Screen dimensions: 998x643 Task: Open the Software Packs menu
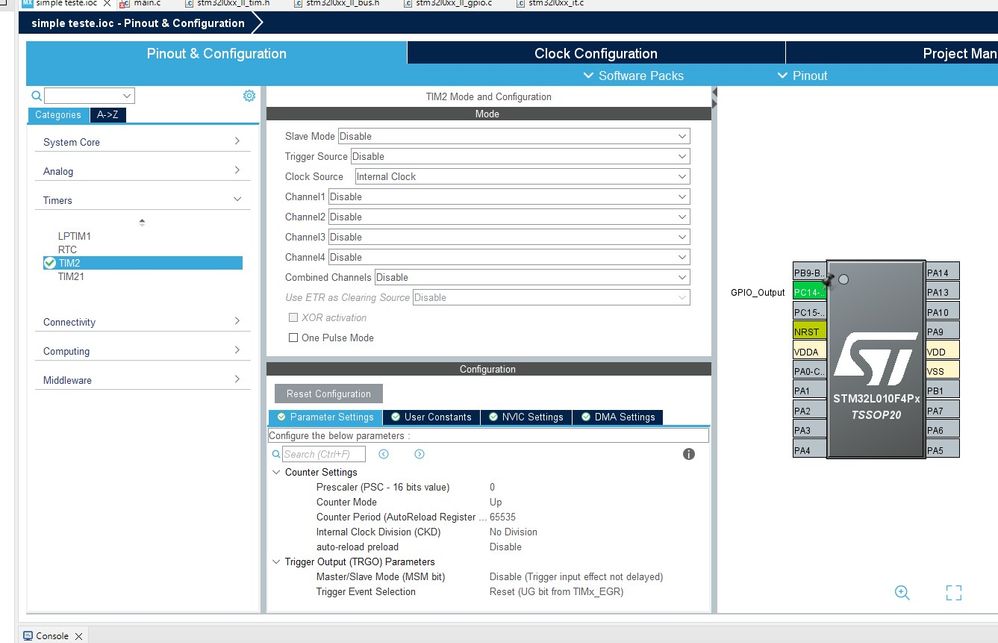(x=634, y=76)
